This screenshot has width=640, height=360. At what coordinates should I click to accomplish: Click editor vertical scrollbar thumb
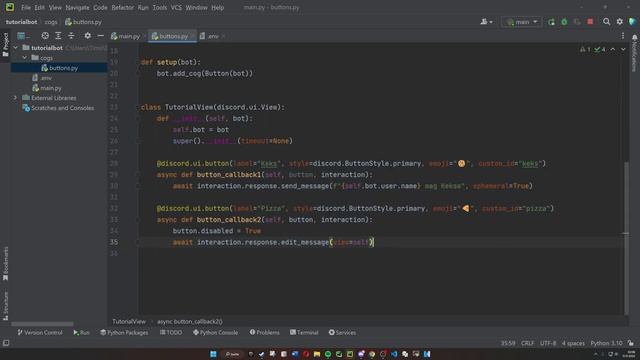(x=626, y=238)
